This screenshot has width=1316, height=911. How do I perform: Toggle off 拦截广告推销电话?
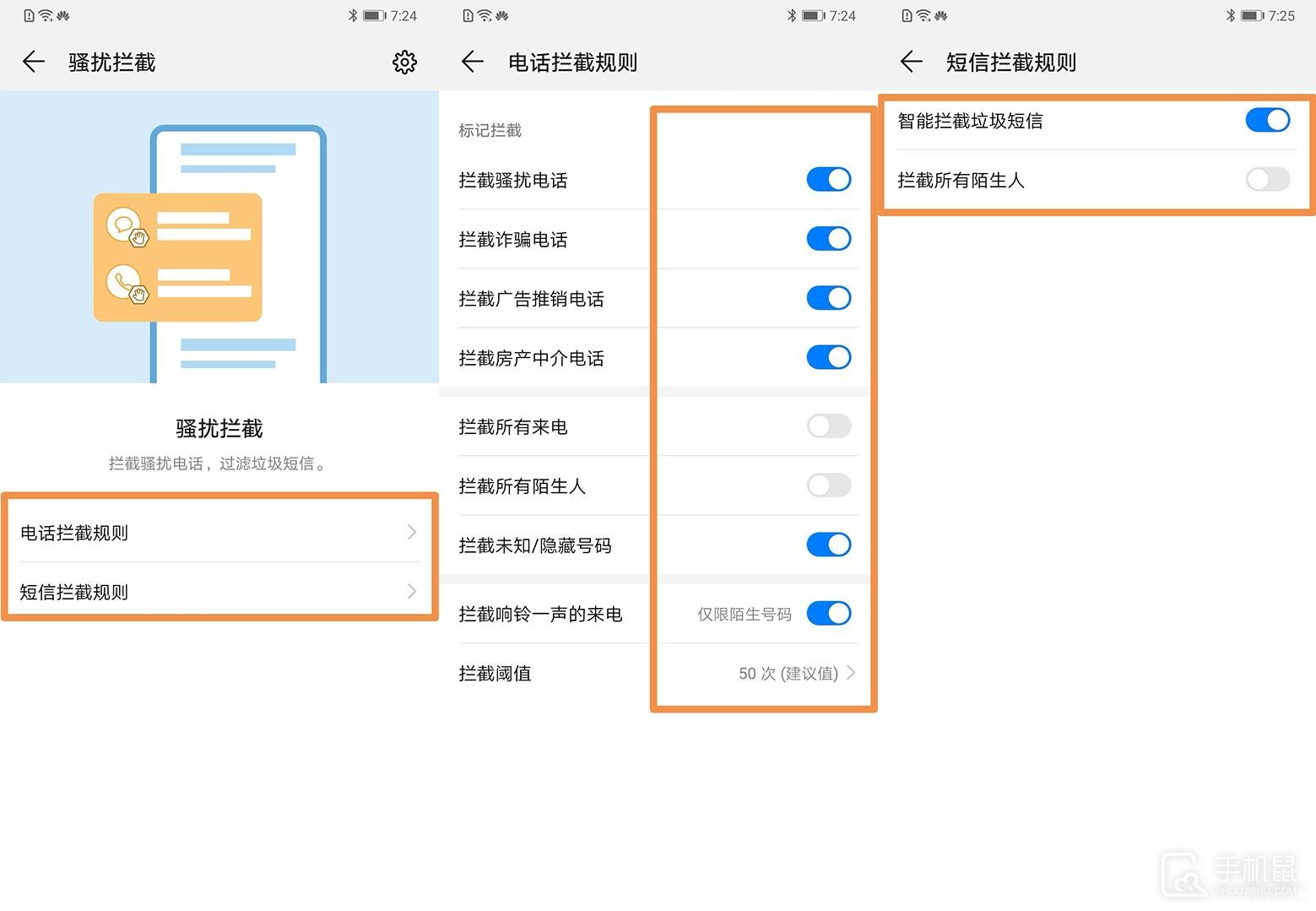[x=828, y=297]
